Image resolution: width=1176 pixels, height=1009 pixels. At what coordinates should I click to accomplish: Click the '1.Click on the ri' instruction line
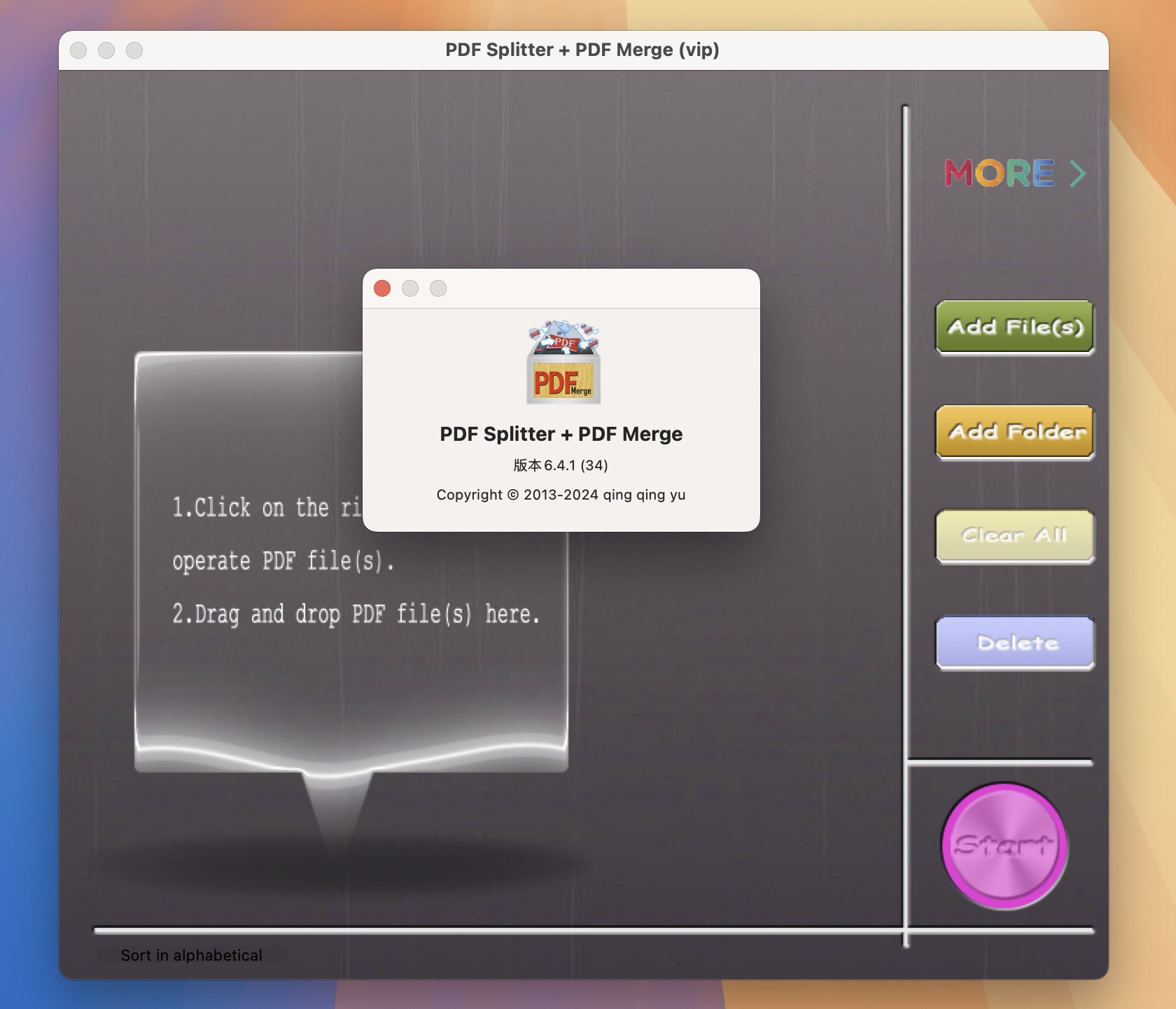267,507
